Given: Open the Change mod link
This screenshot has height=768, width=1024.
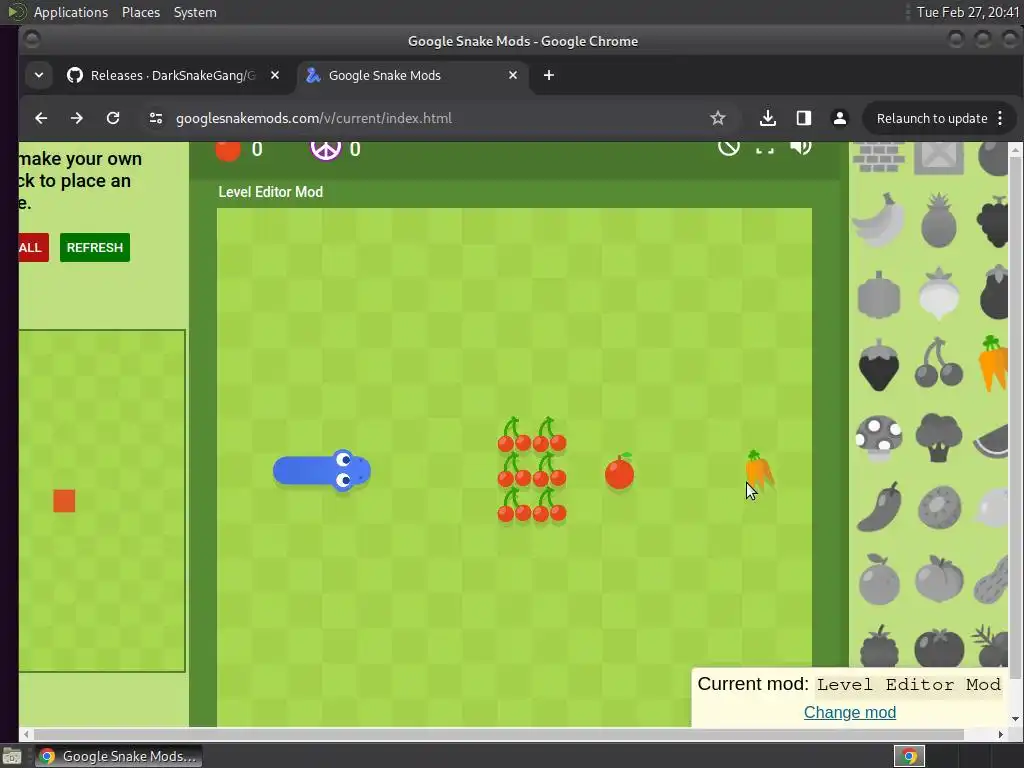Looking at the screenshot, I should (850, 712).
